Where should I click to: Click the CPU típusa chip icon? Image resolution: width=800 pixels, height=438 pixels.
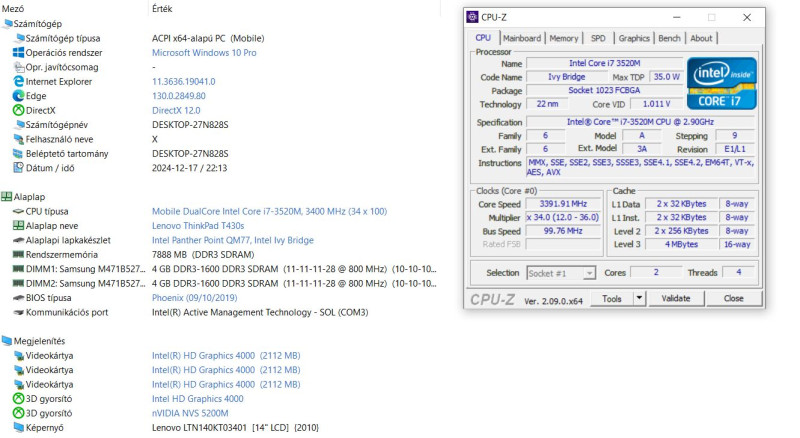point(18,211)
